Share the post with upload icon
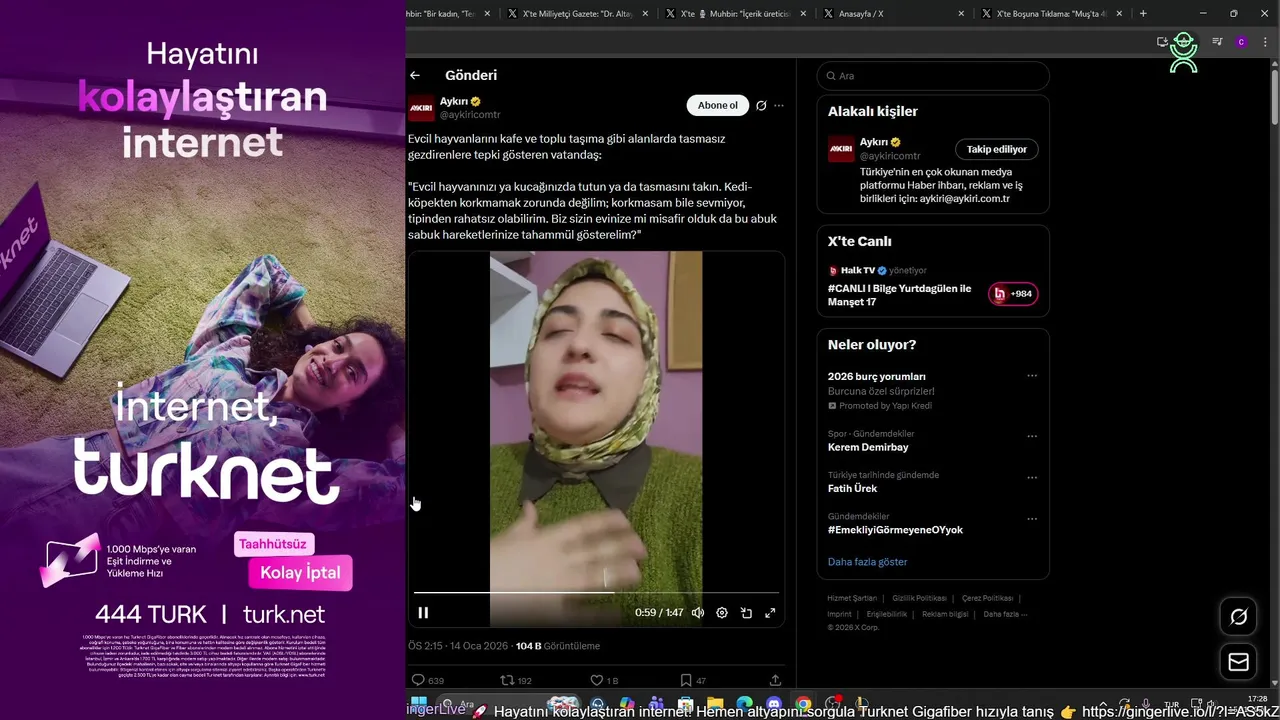1280x720 pixels. (775, 680)
